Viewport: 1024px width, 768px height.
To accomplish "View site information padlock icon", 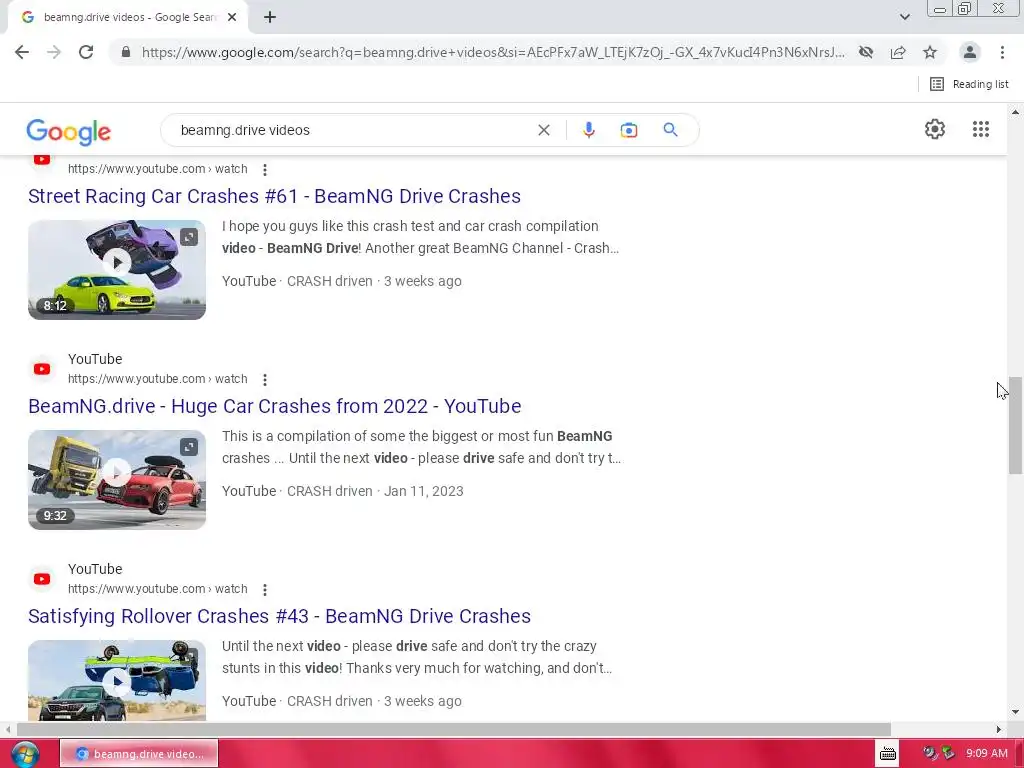I will 126,52.
